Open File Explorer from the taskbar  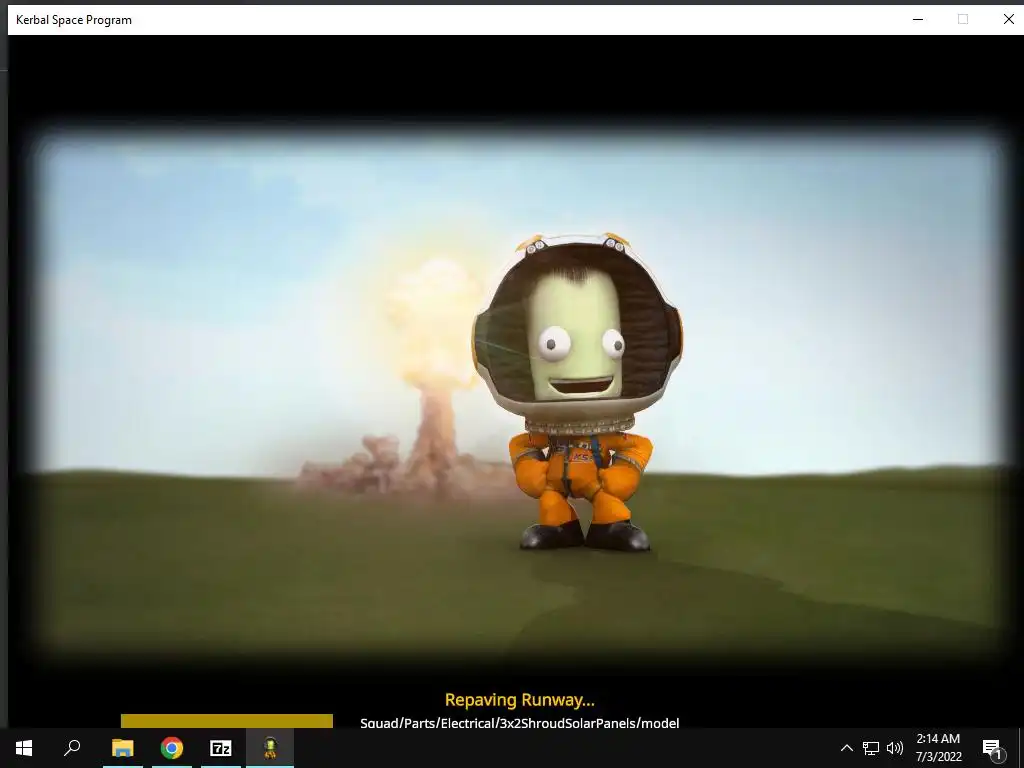point(122,748)
